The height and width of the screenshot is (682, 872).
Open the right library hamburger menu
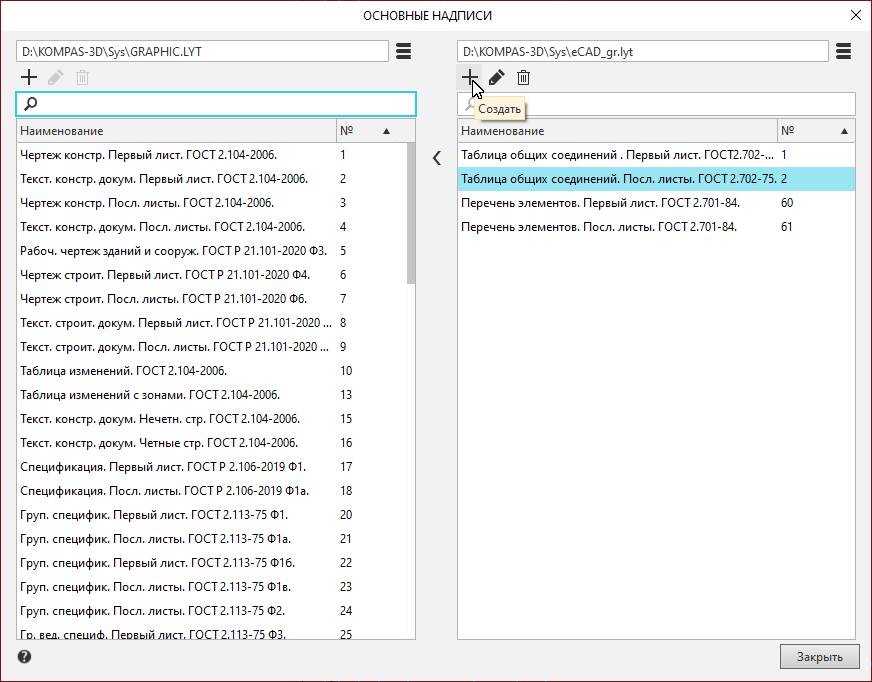point(843,51)
